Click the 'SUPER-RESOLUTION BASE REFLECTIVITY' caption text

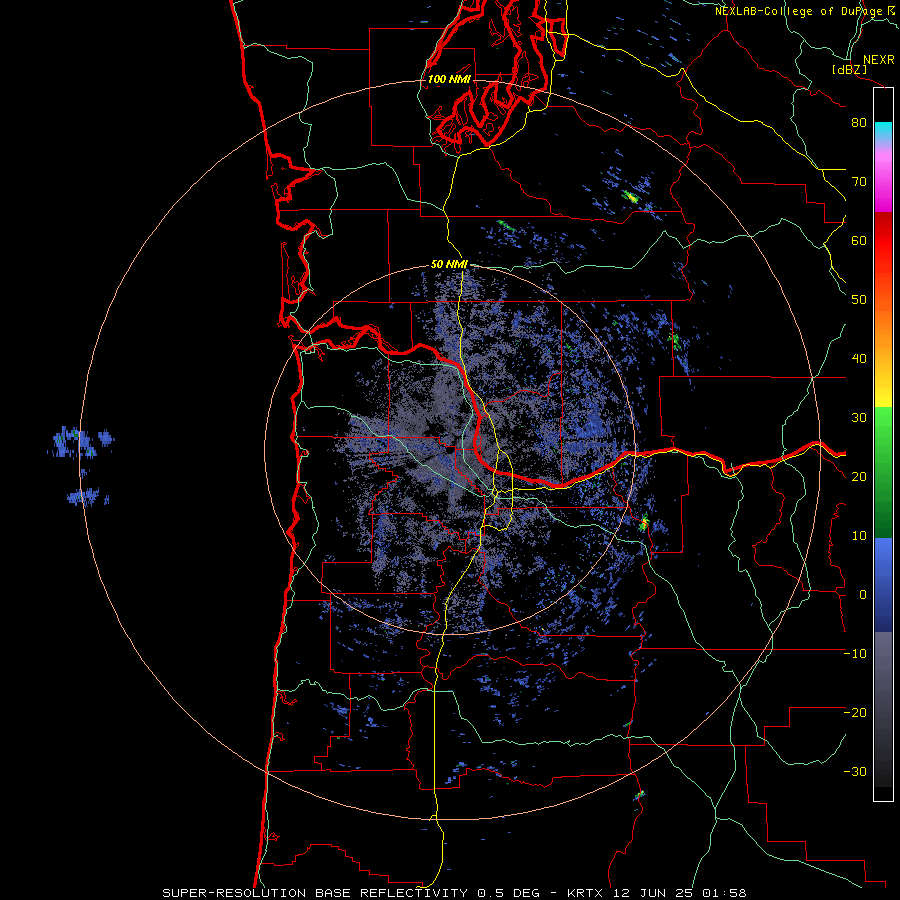pos(315,893)
